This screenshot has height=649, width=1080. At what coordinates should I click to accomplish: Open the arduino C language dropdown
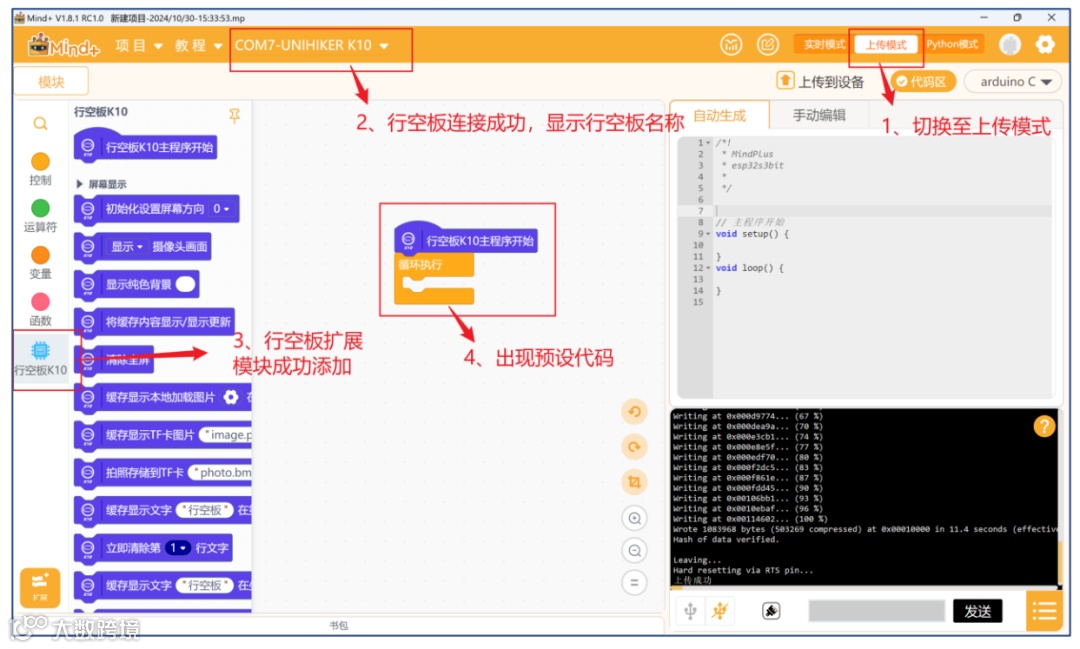click(x=1012, y=81)
